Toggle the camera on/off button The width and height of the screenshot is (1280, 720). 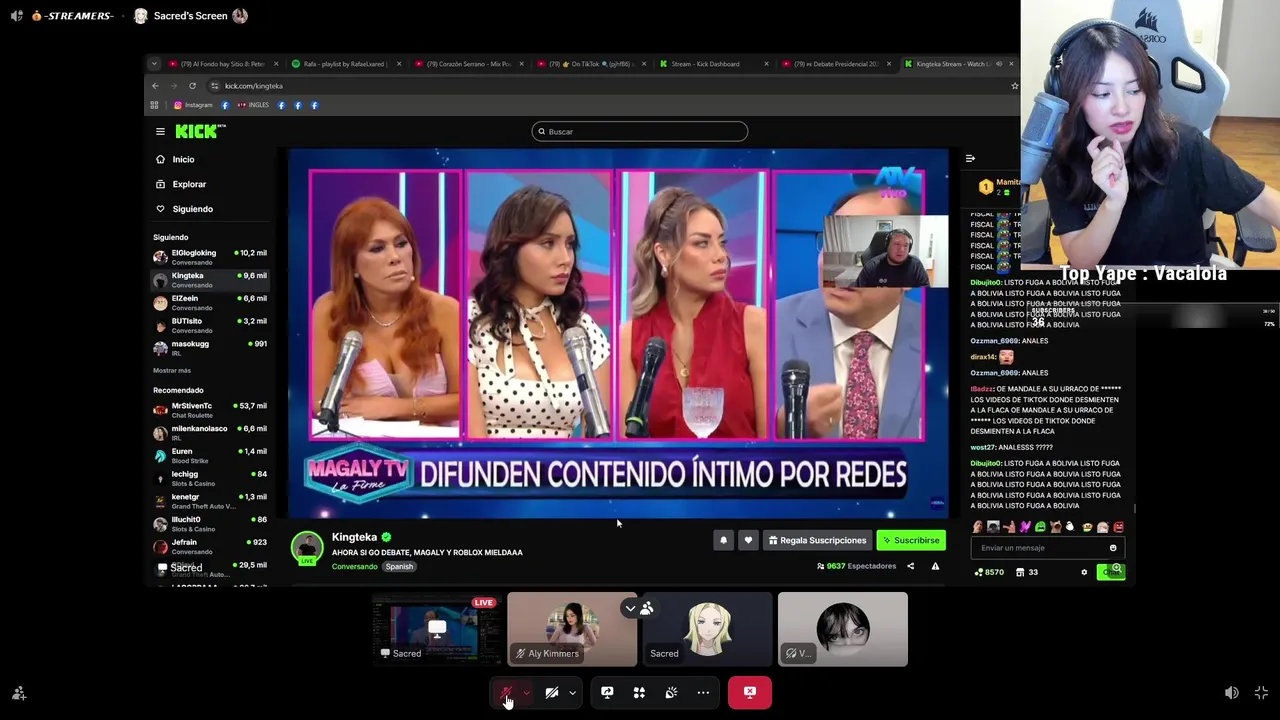point(551,692)
